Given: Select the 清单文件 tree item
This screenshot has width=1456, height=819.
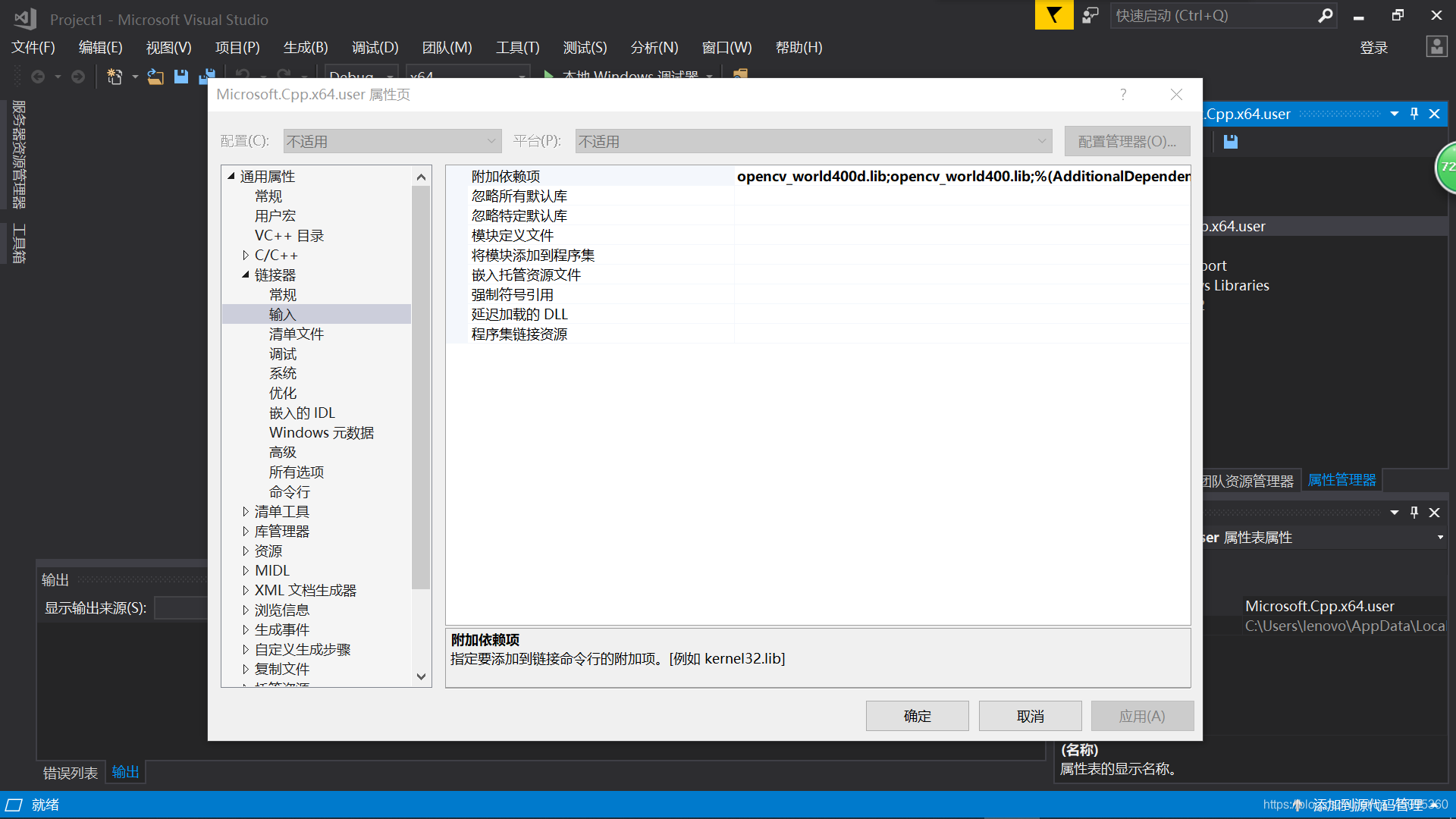Looking at the screenshot, I should (296, 334).
